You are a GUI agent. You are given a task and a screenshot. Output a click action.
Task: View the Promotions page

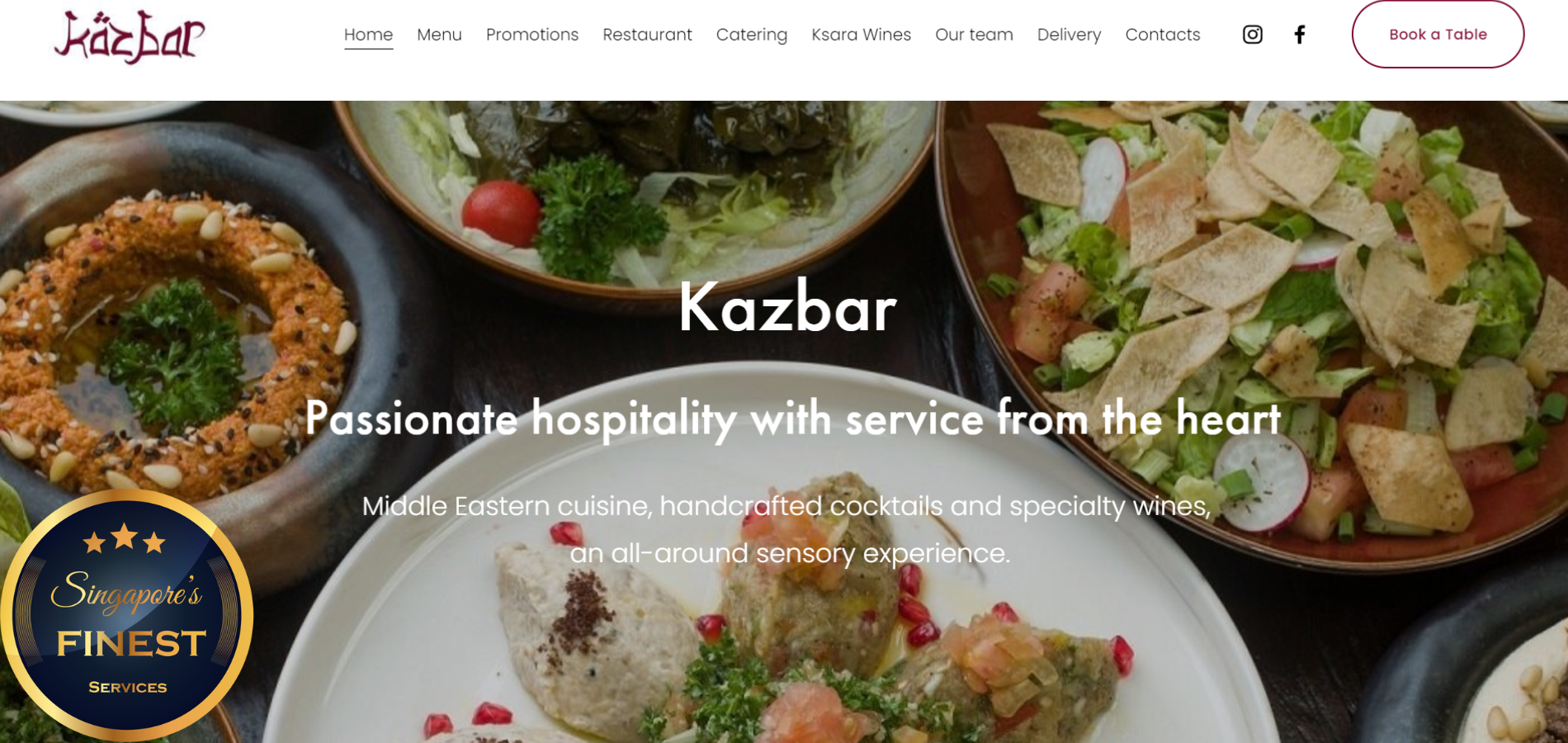click(532, 35)
